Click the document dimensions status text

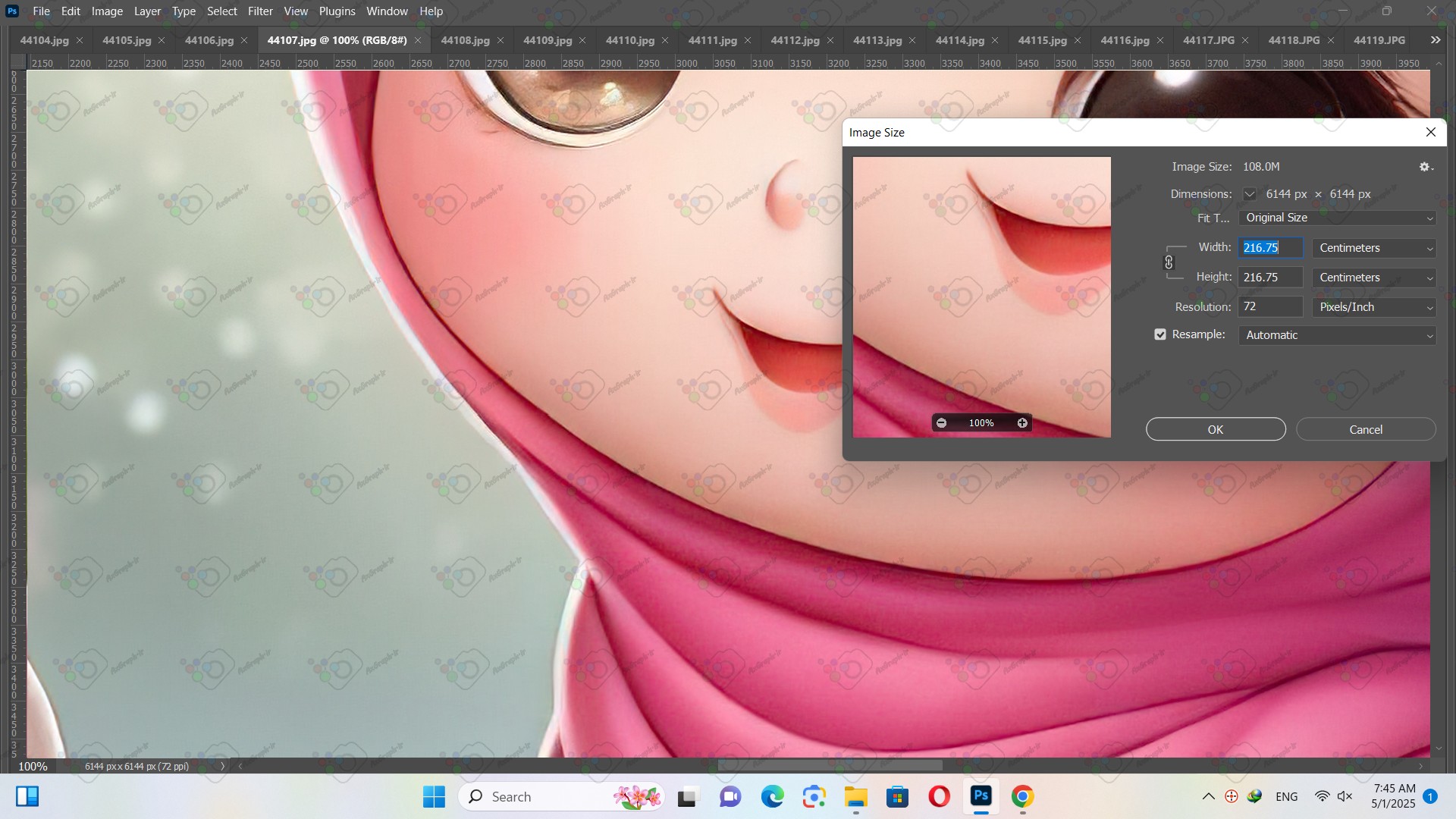point(137,766)
